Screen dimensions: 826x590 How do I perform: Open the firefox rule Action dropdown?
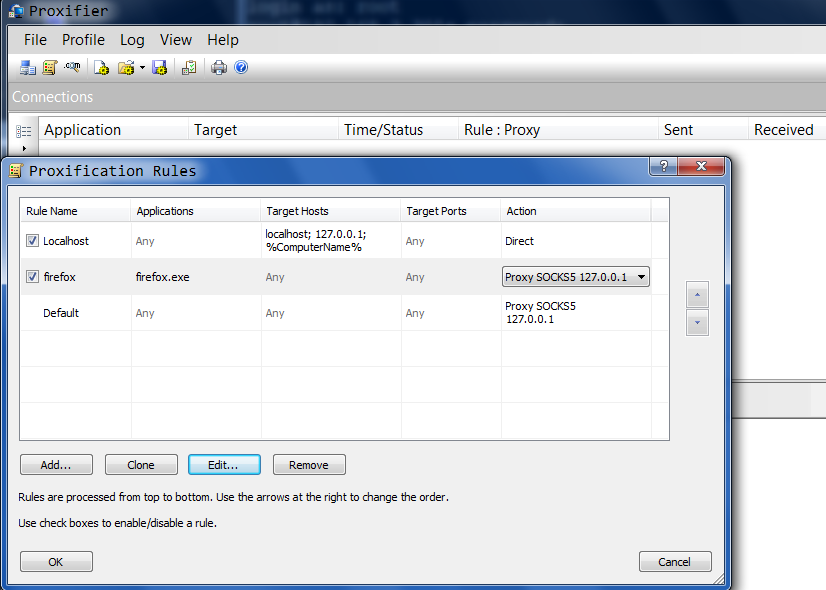click(576, 277)
